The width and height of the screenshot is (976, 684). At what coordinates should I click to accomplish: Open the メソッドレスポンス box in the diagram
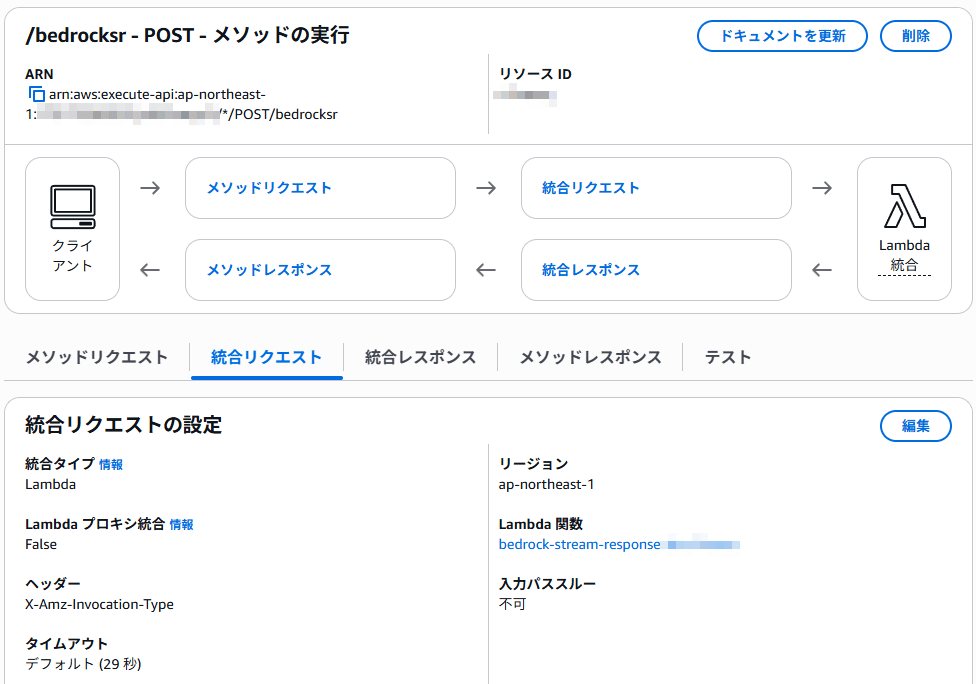(321, 270)
